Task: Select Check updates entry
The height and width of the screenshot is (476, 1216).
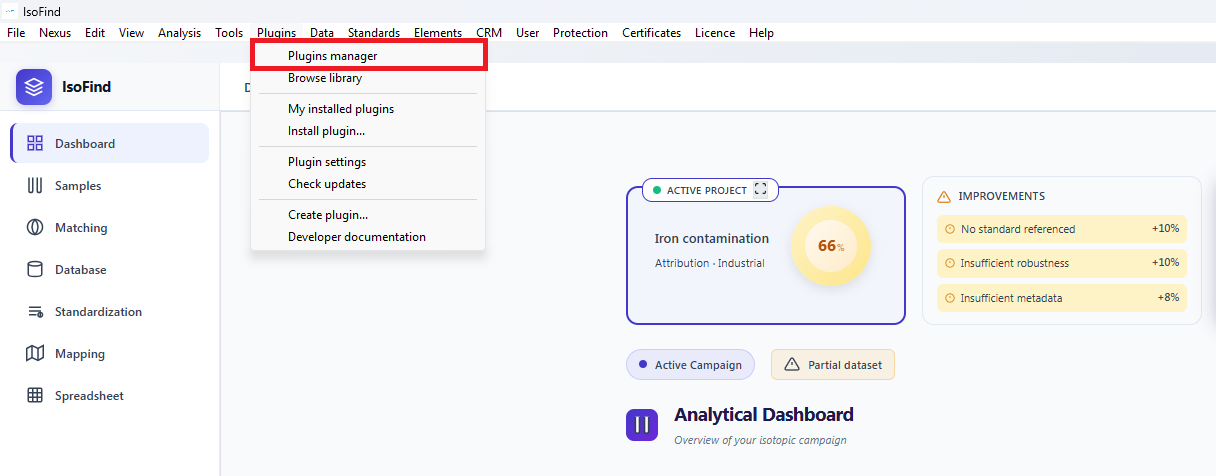Action: click(x=368, y=184)
